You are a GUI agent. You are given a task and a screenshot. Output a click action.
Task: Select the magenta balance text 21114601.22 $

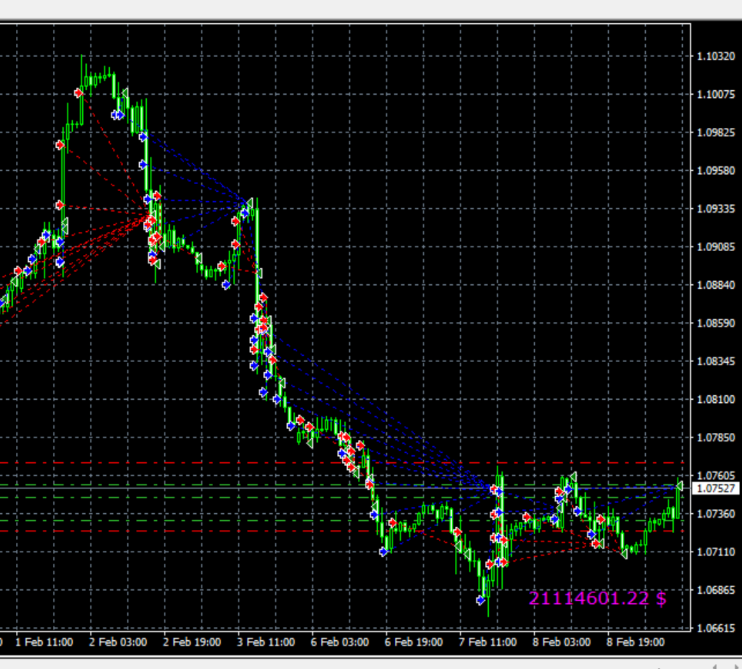[597, 599]
